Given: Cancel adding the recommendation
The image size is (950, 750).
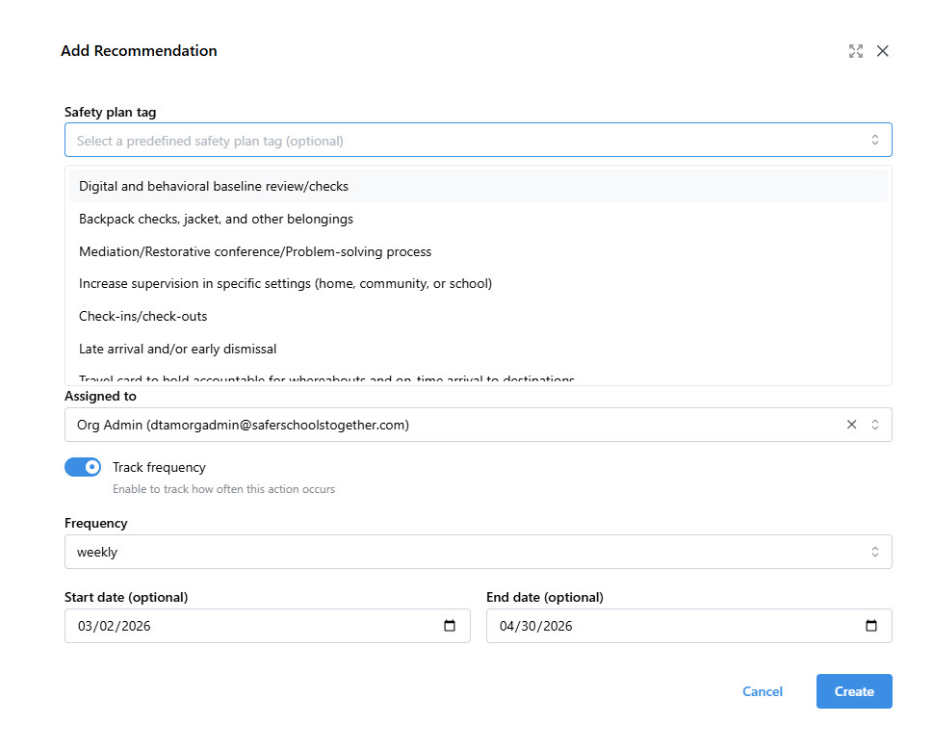Looking at the screenshot, I should coord(762,691).
